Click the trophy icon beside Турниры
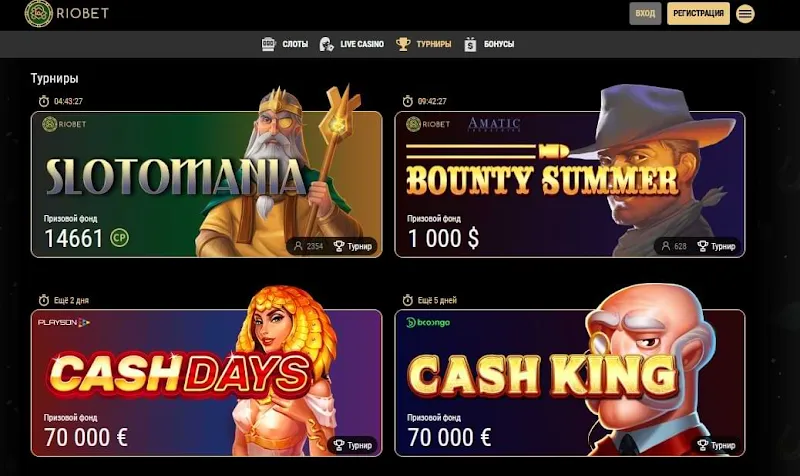 [x=403, y=44]
